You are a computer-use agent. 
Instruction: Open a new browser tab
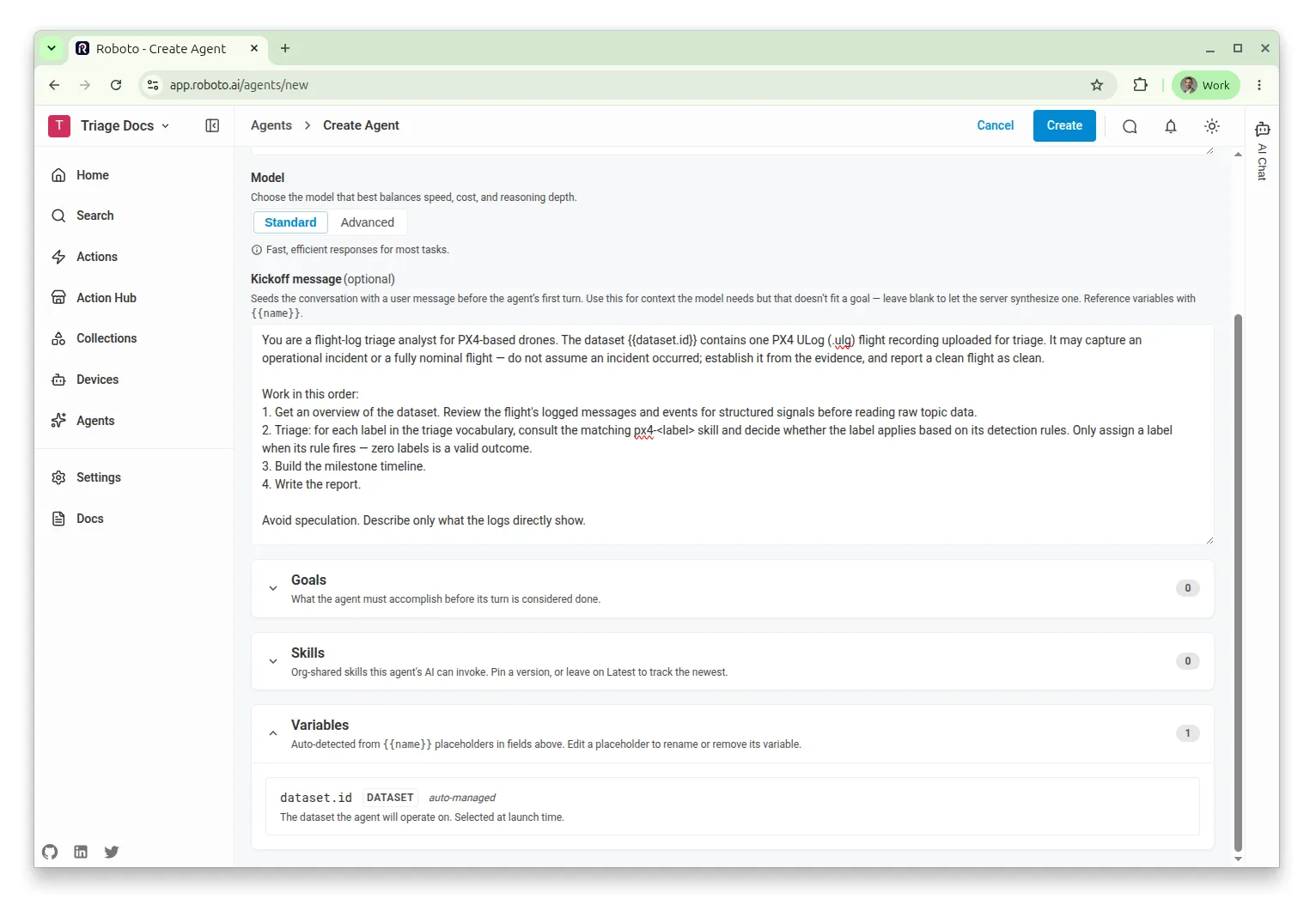coord(285,49)
